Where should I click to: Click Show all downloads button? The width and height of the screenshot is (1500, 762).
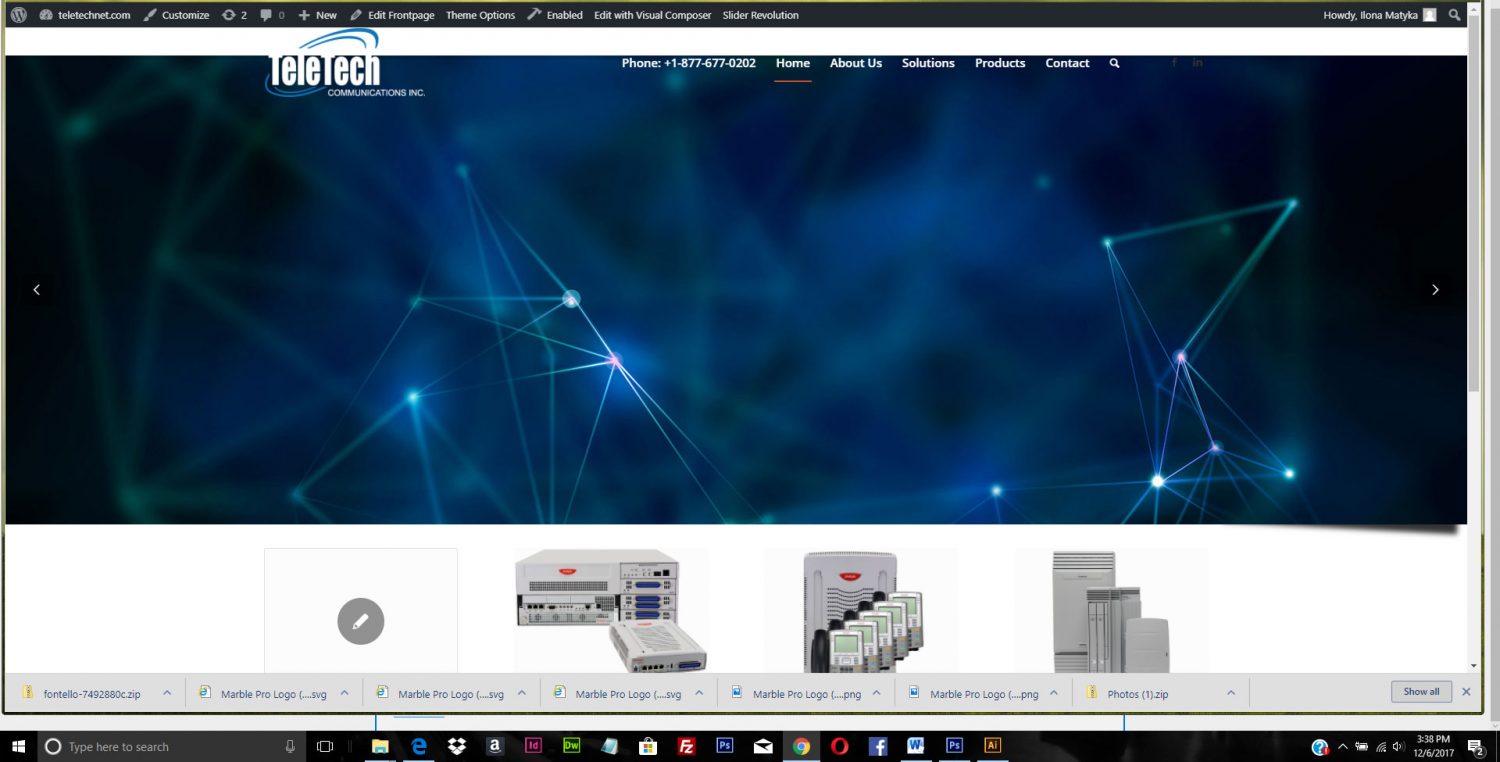tap(1421, 692)
